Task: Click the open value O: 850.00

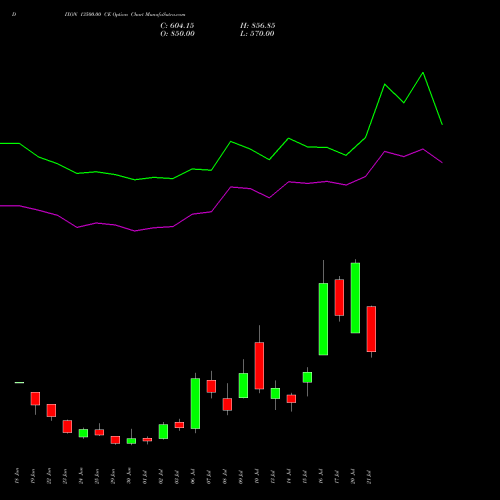Action: (177, 34)
